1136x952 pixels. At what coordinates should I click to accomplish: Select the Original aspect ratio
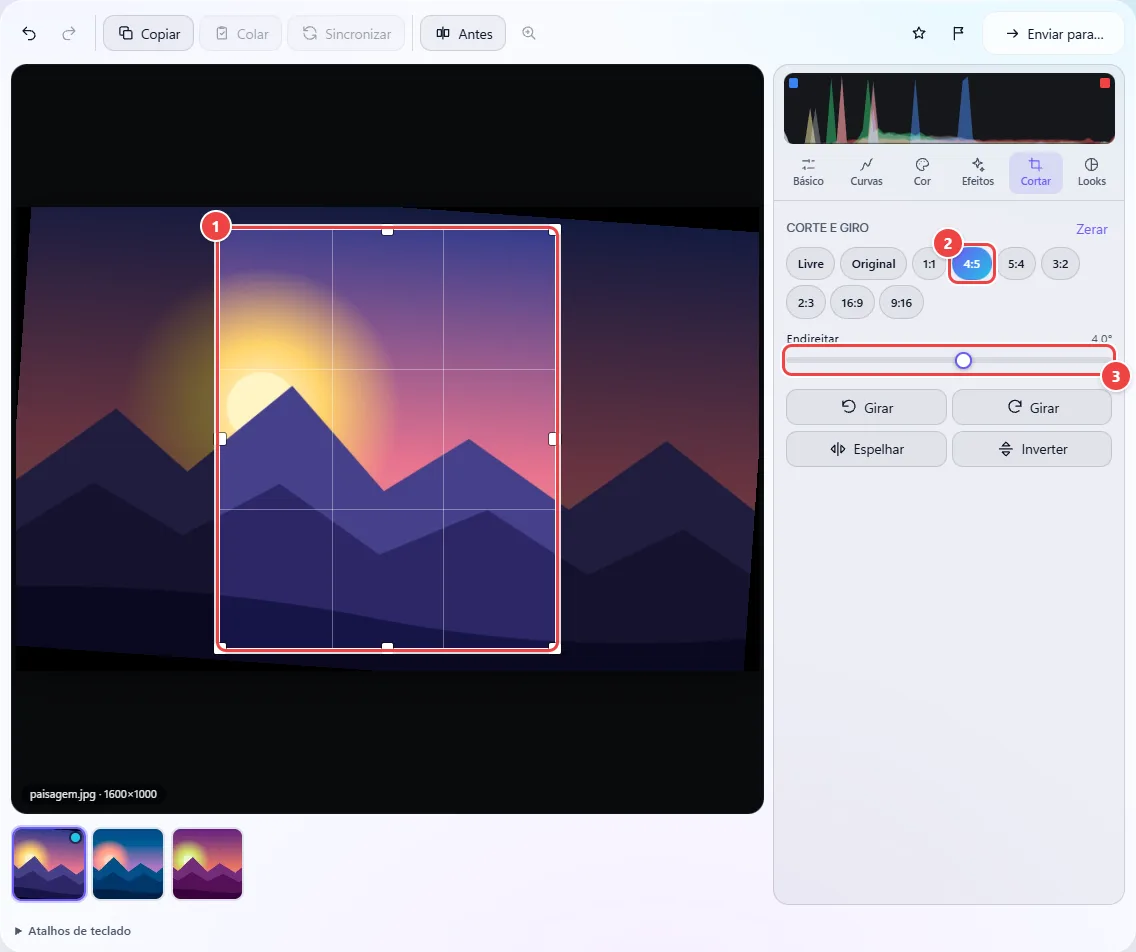click(873, 264)
